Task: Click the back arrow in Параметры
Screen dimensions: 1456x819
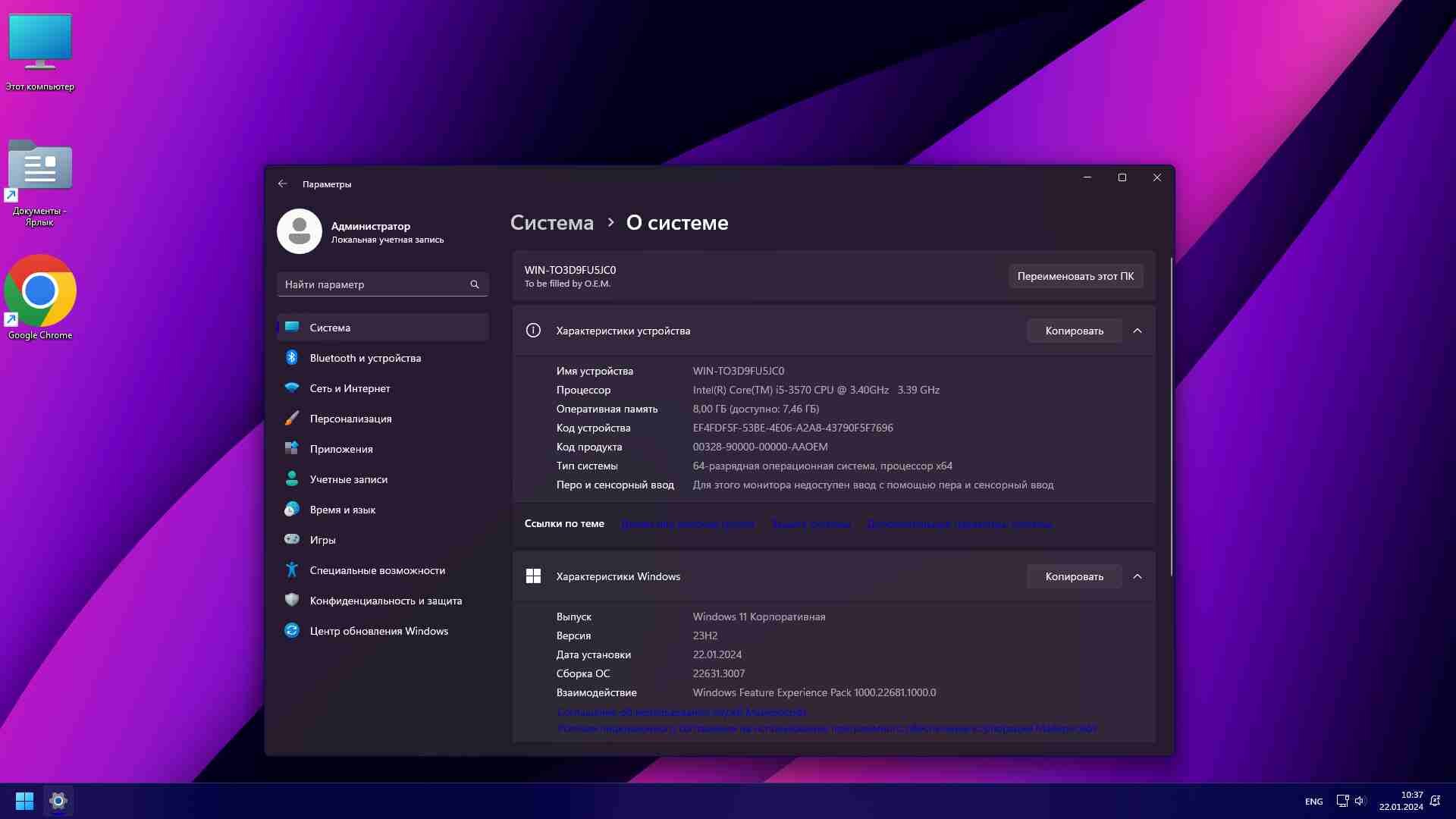Action: pyautogui.click(x=283, y=184)
